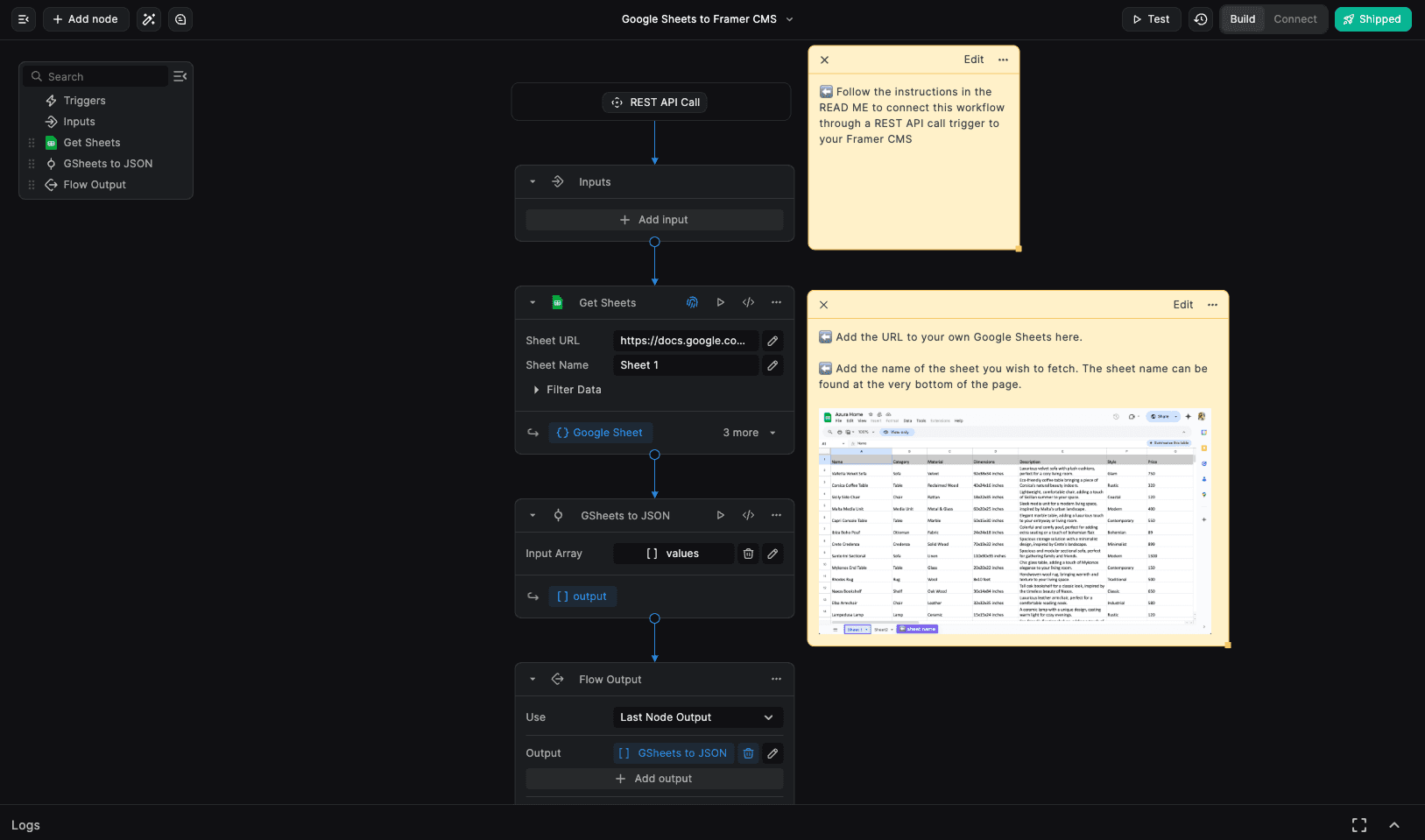Close the REST API instructions note
Image resolution: width=1425 pixels, height=840 pixels.
(x=824, y=60)
